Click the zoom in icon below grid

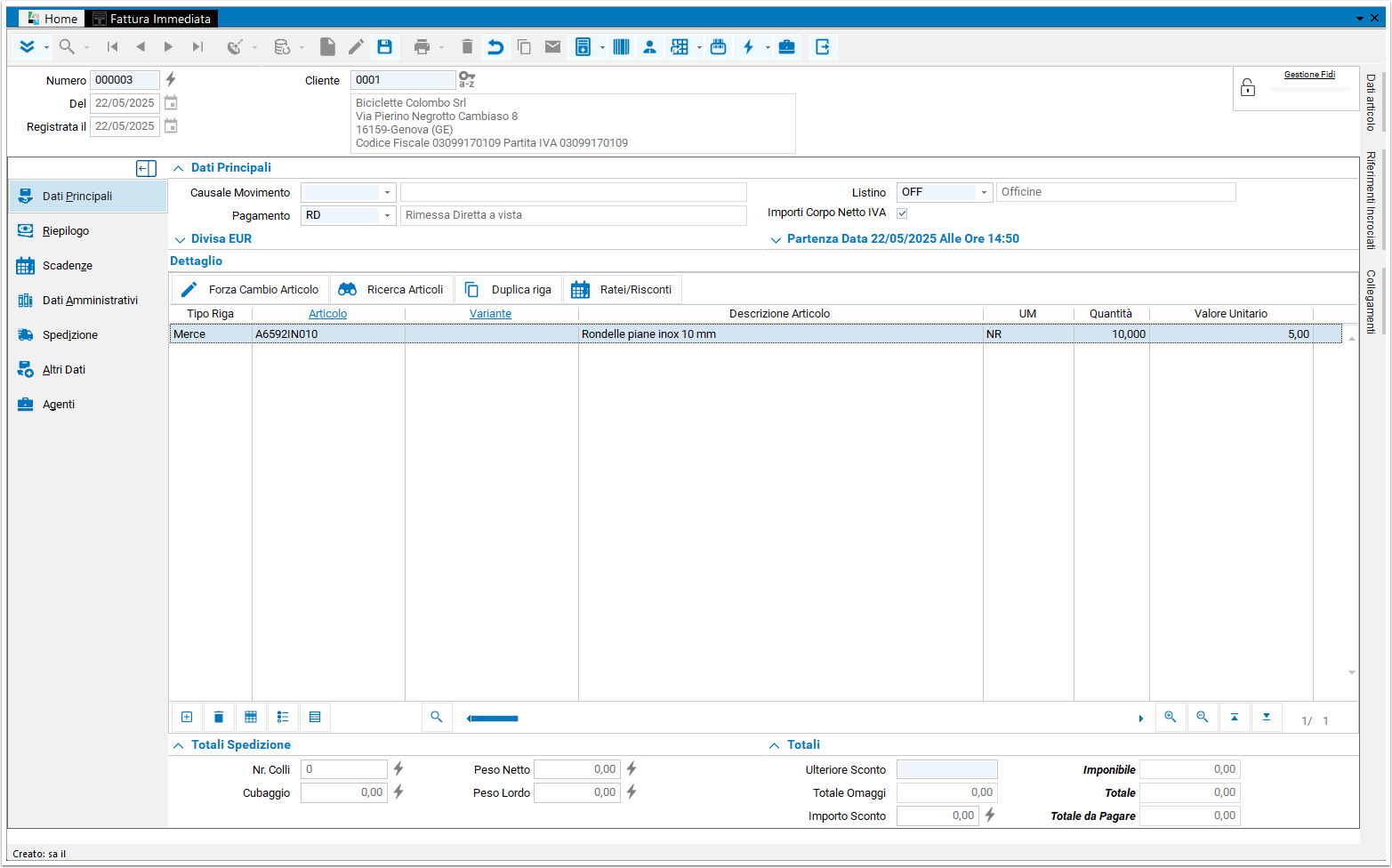1171,717
